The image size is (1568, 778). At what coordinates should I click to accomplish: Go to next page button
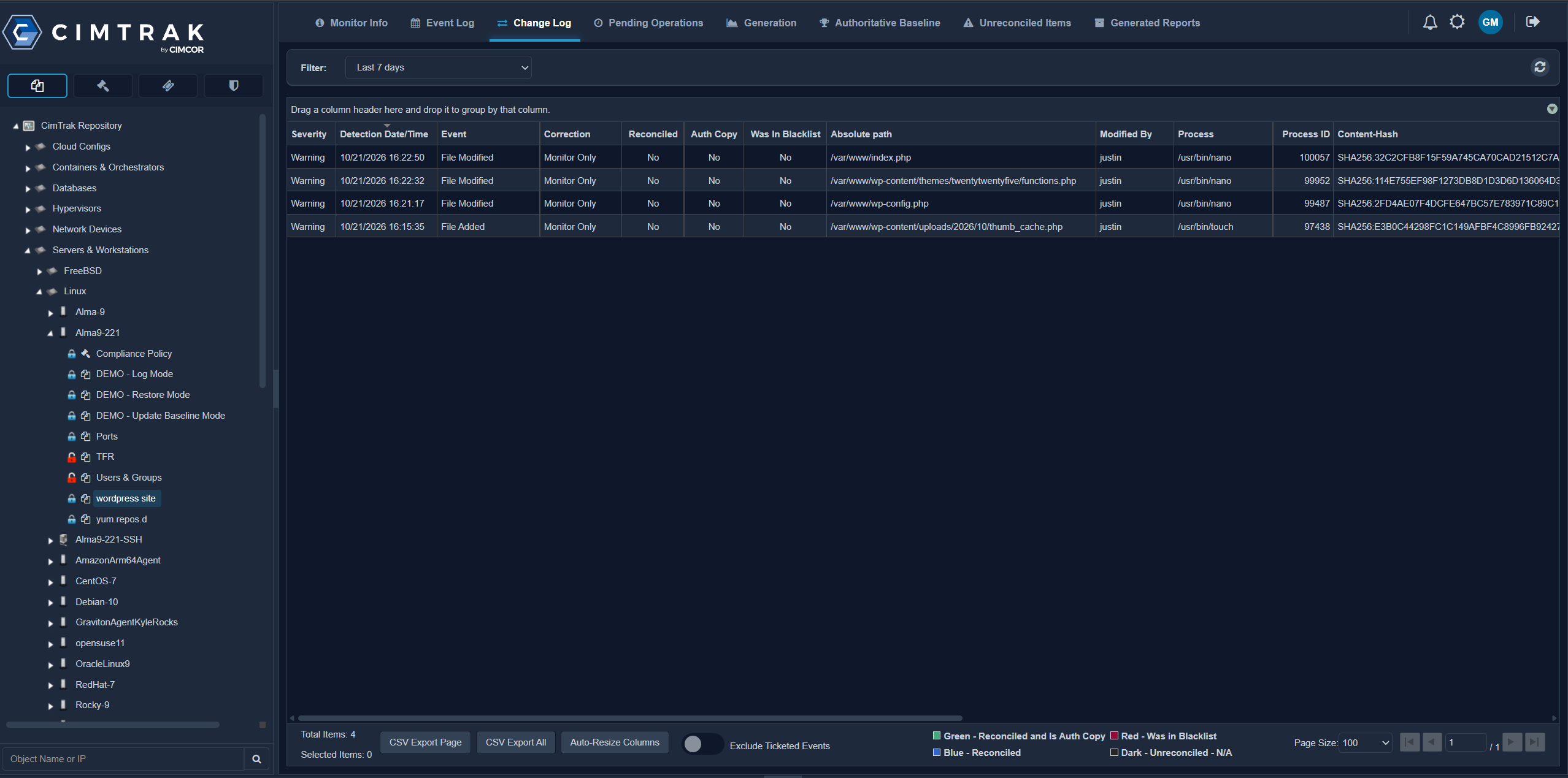1512,742
